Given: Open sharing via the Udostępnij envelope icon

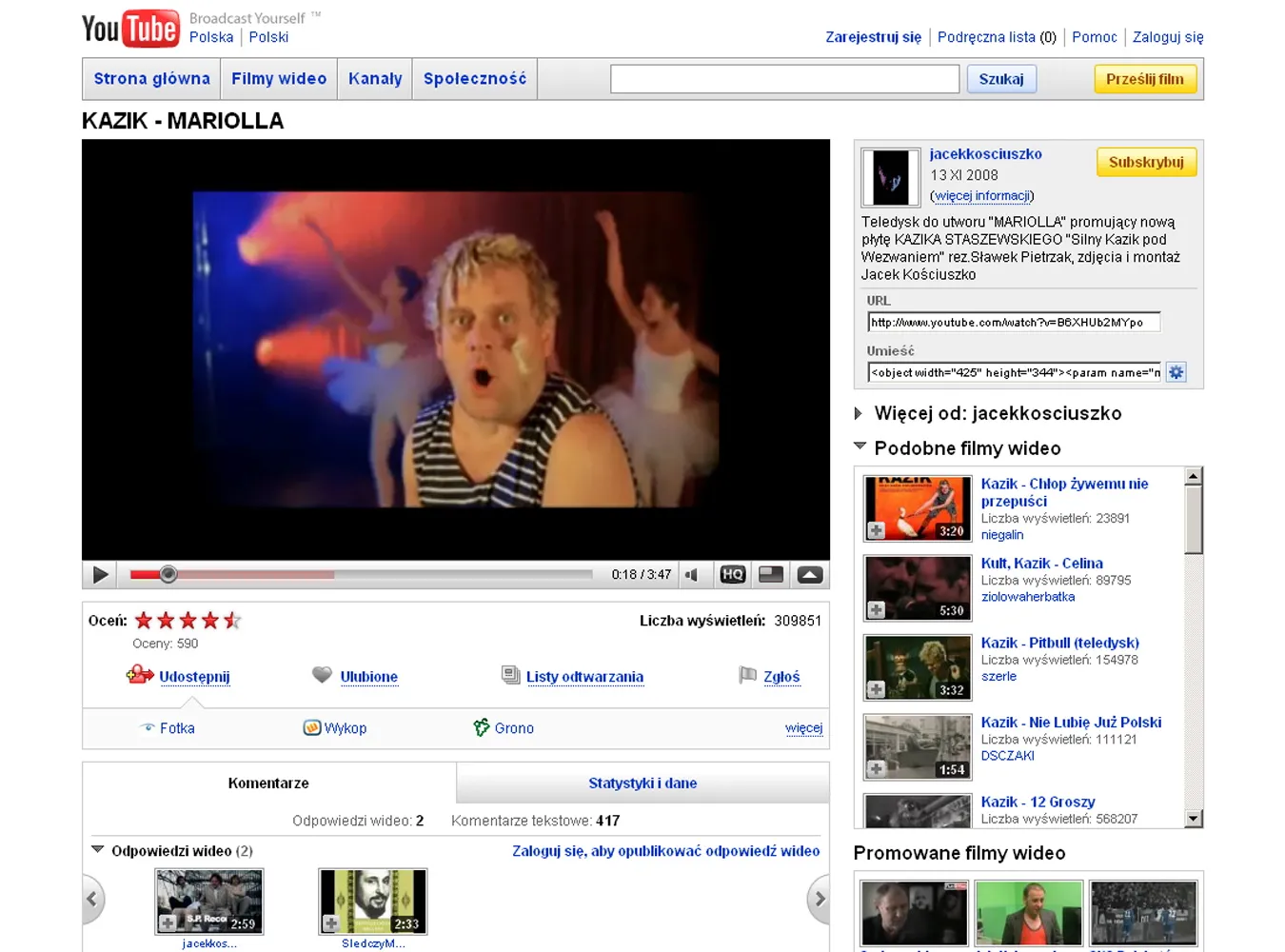Looking at the screenshot, I should 139,676.
